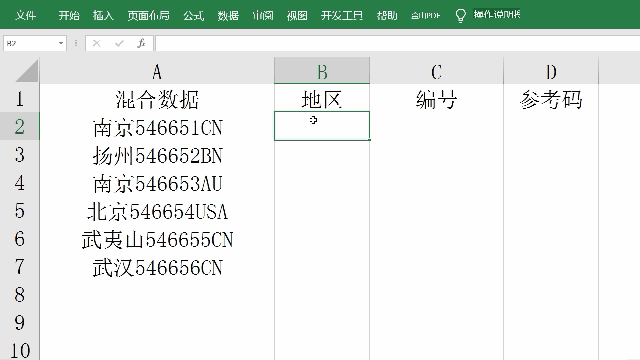Screen dimensions: 640x360
Task: Click the formula bar confirm checkmark icon
Action: [119, 43]
